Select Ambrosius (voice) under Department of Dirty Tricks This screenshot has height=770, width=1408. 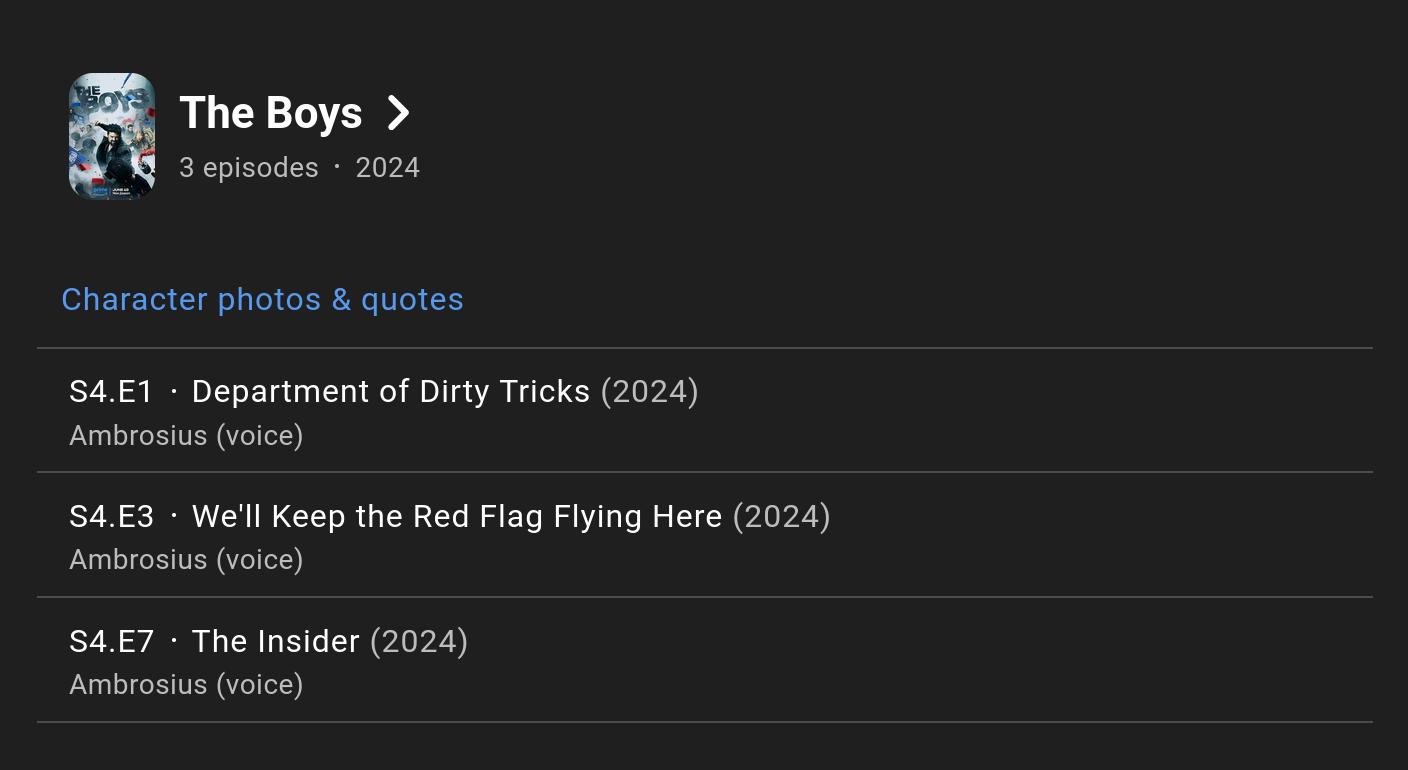(186, 436)
